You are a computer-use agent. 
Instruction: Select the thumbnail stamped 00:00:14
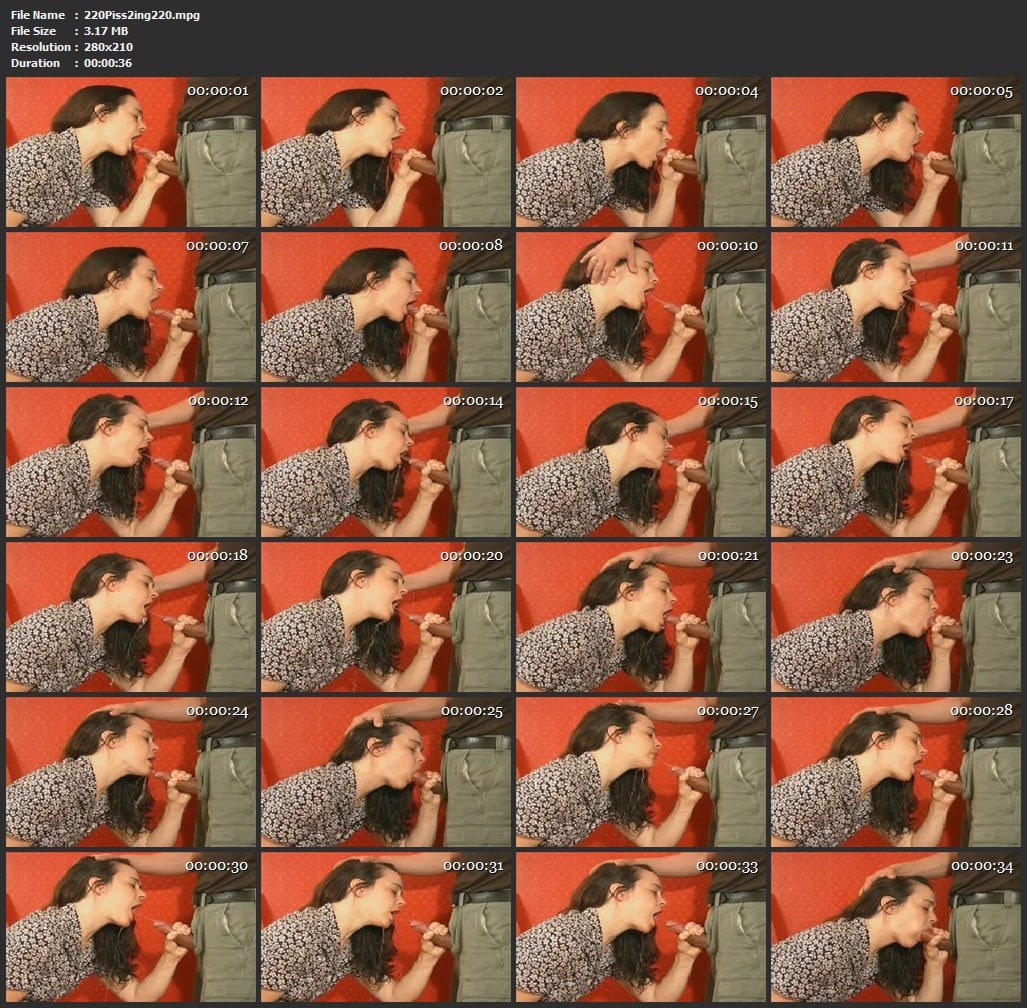click(x=386, y=462)
